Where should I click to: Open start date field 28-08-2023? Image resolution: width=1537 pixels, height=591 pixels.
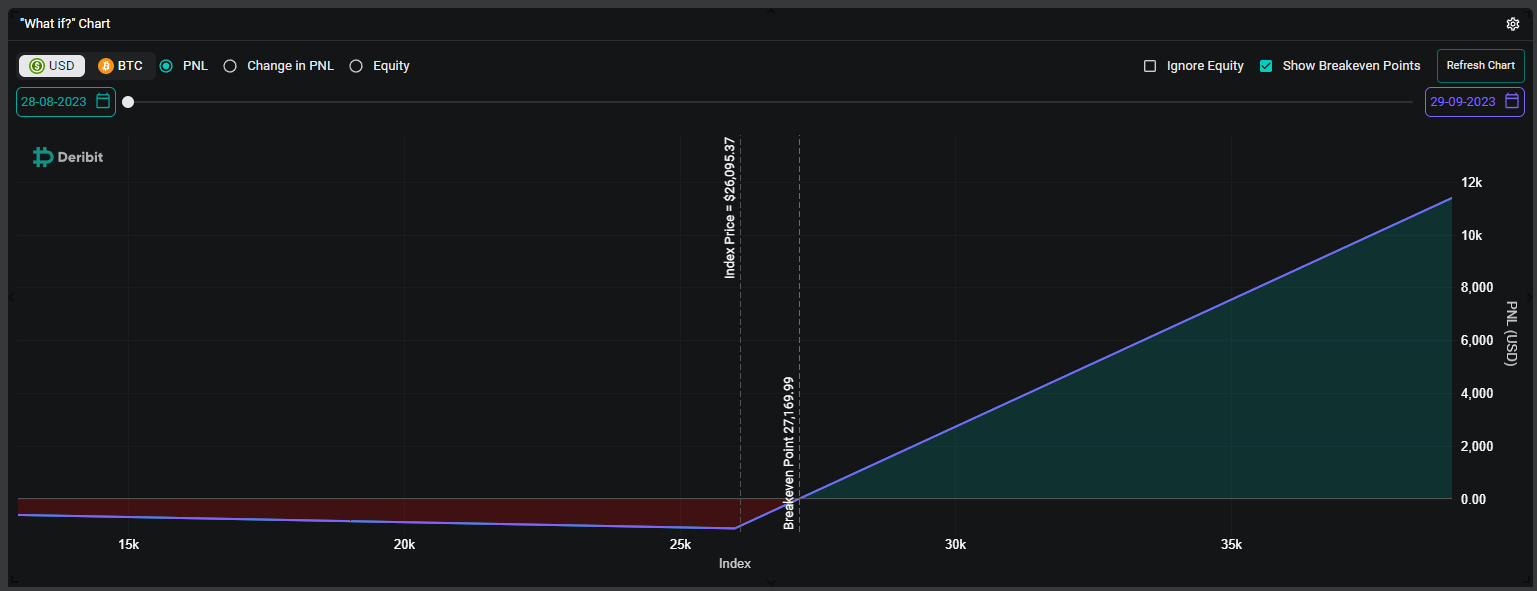click(x=66, y=101)
